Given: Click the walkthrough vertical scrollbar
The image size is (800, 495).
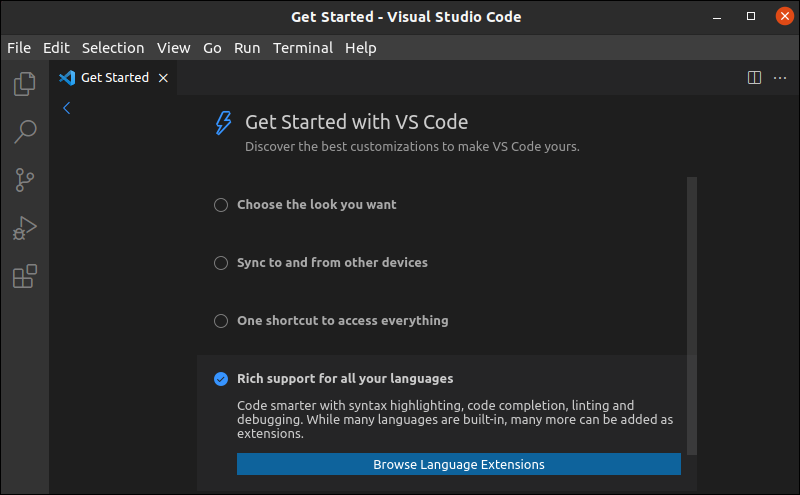Looking at the screenshot, I should 692,315.
